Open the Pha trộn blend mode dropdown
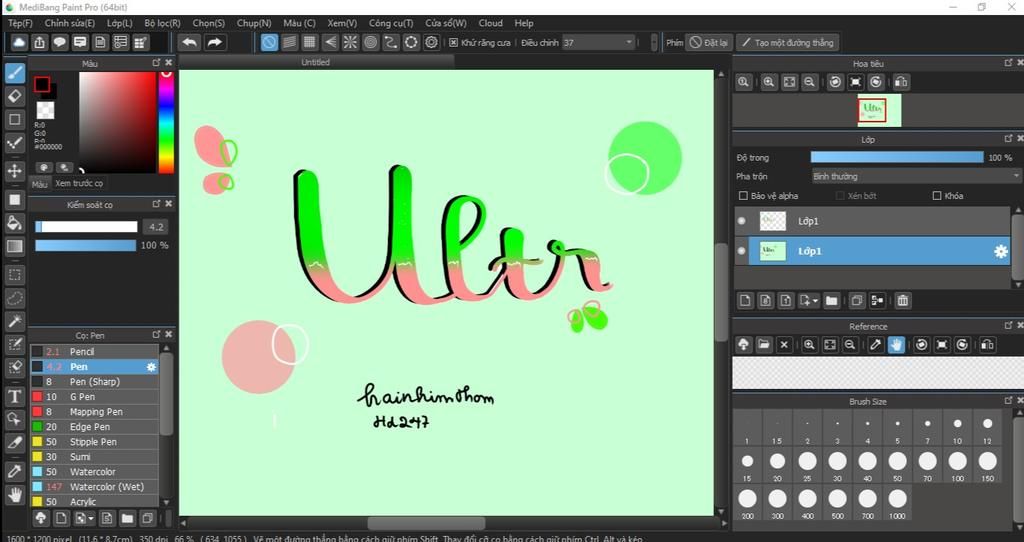Image resolution: width=1024 pixels, height=542 pixels. pos(915,176)
